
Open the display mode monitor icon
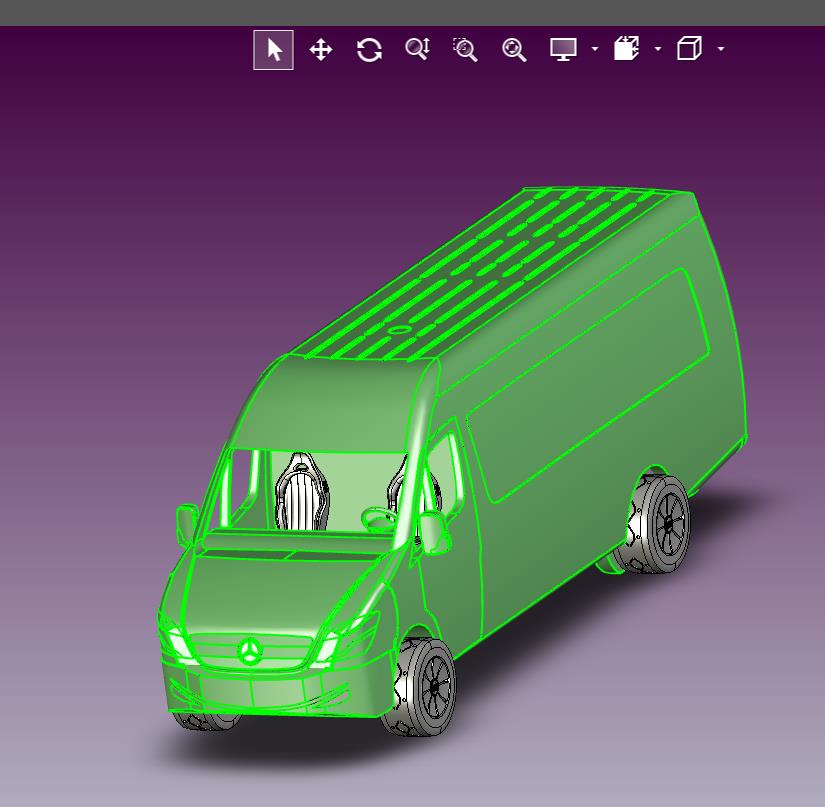tap(563, 49)
